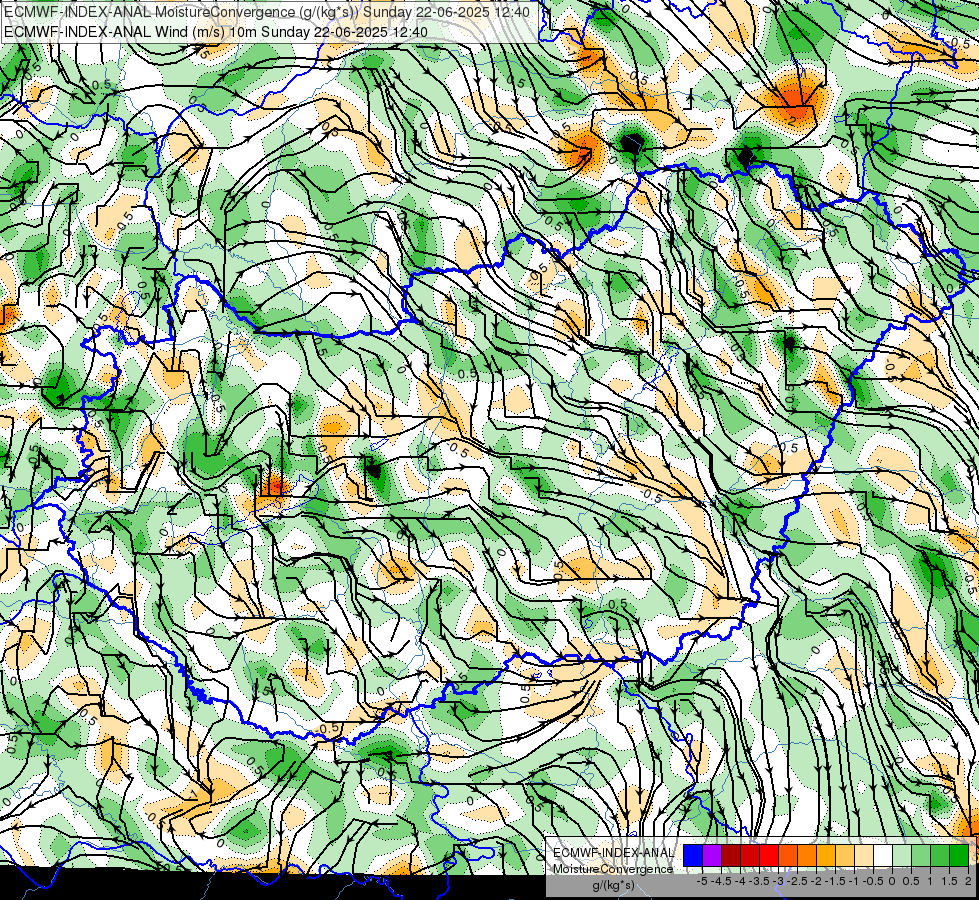Click the palest green swatch between 0 and 0.5

click(x=902, y=856)
